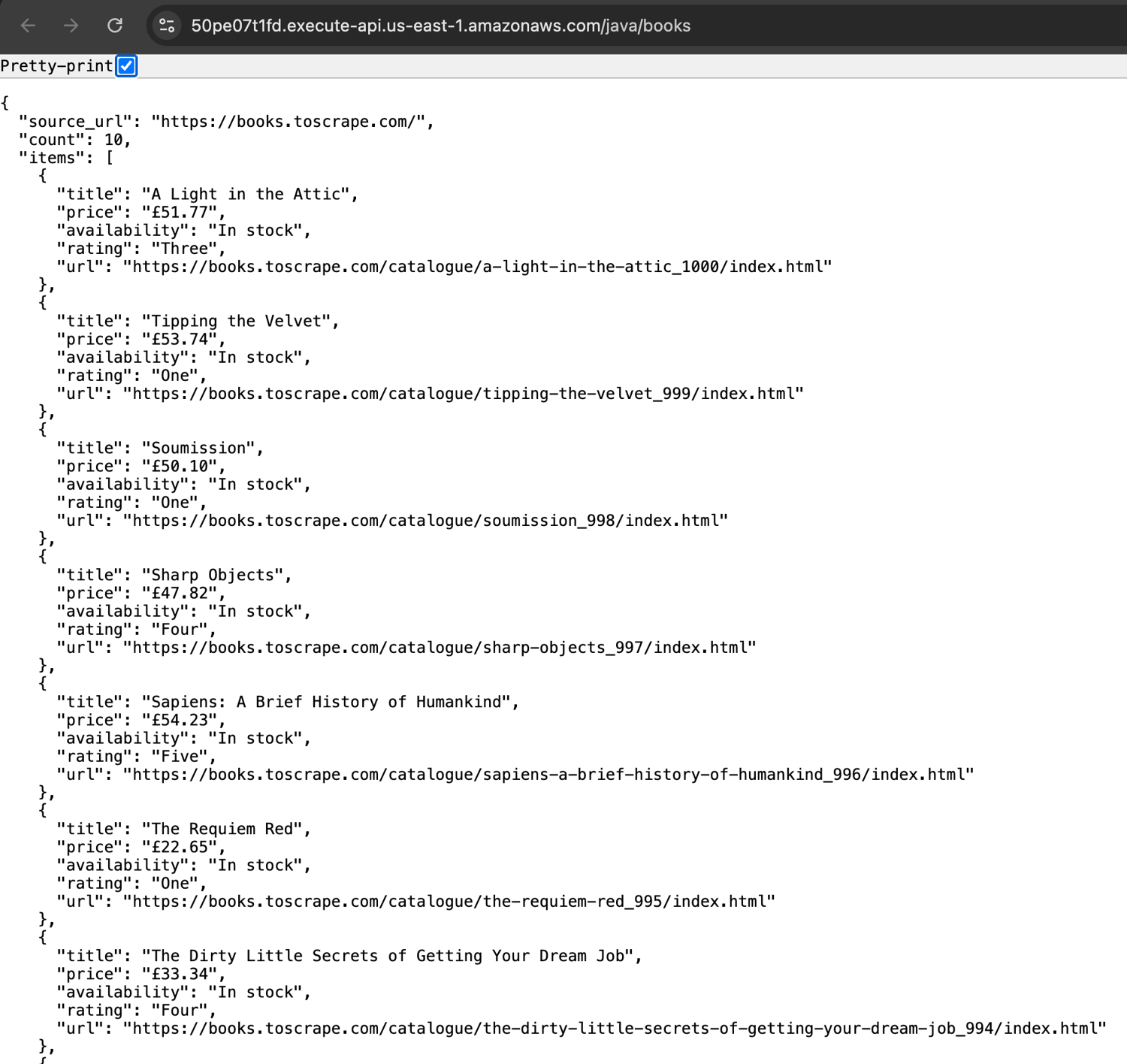Image resolution: width=1127 pixels, height=1064 pixels.
Task: Click the price £54.23
Action: 180,721
